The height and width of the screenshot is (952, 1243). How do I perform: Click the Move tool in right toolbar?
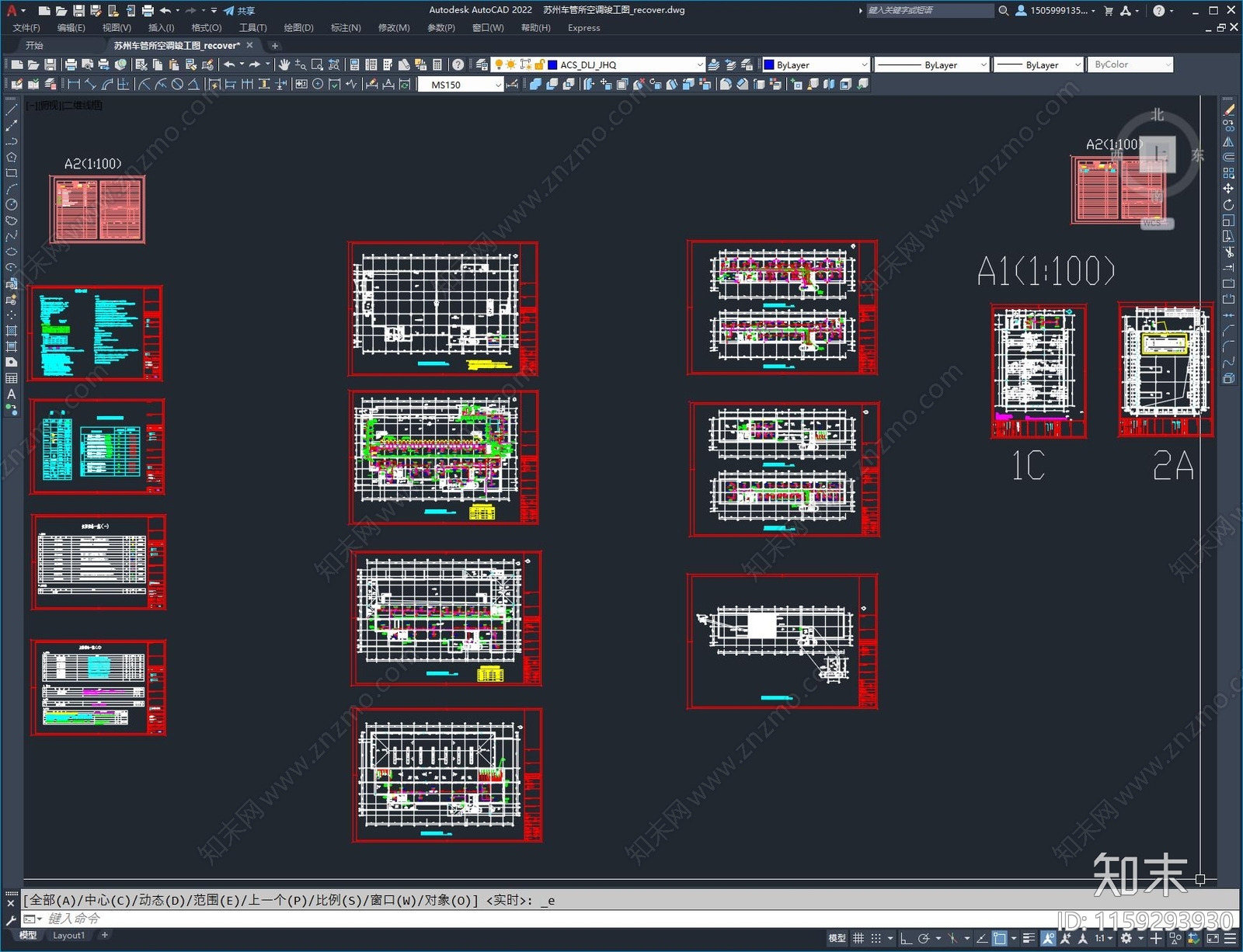pyautogui.click(x=1228, y=189)
